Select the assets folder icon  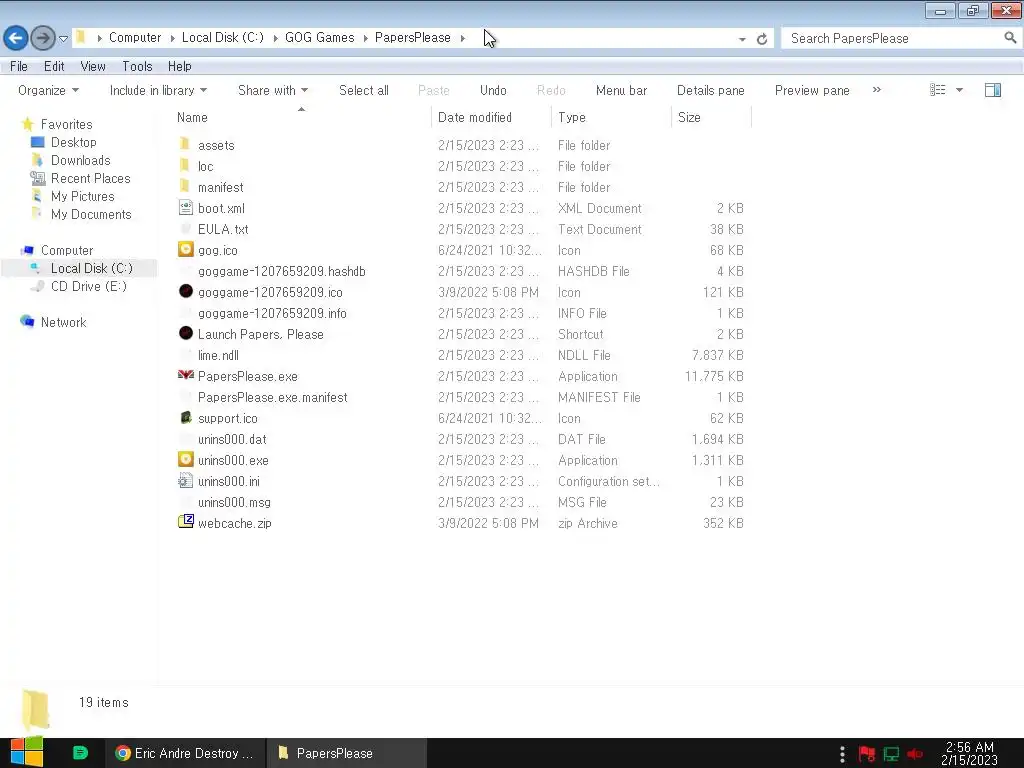[185, 144]
